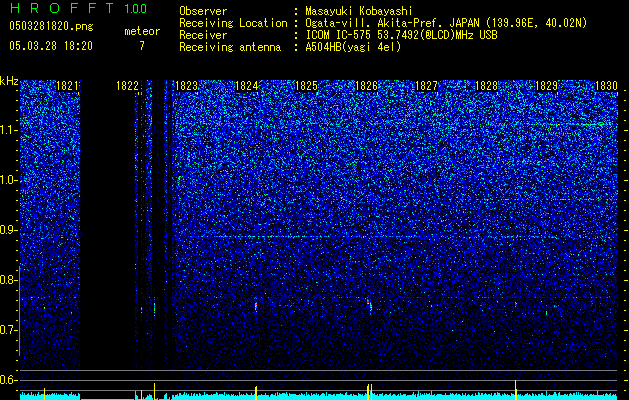The width and height of the screenshot is (629, 400).
Task: Click the 1828 time marker
Action: 486,86
